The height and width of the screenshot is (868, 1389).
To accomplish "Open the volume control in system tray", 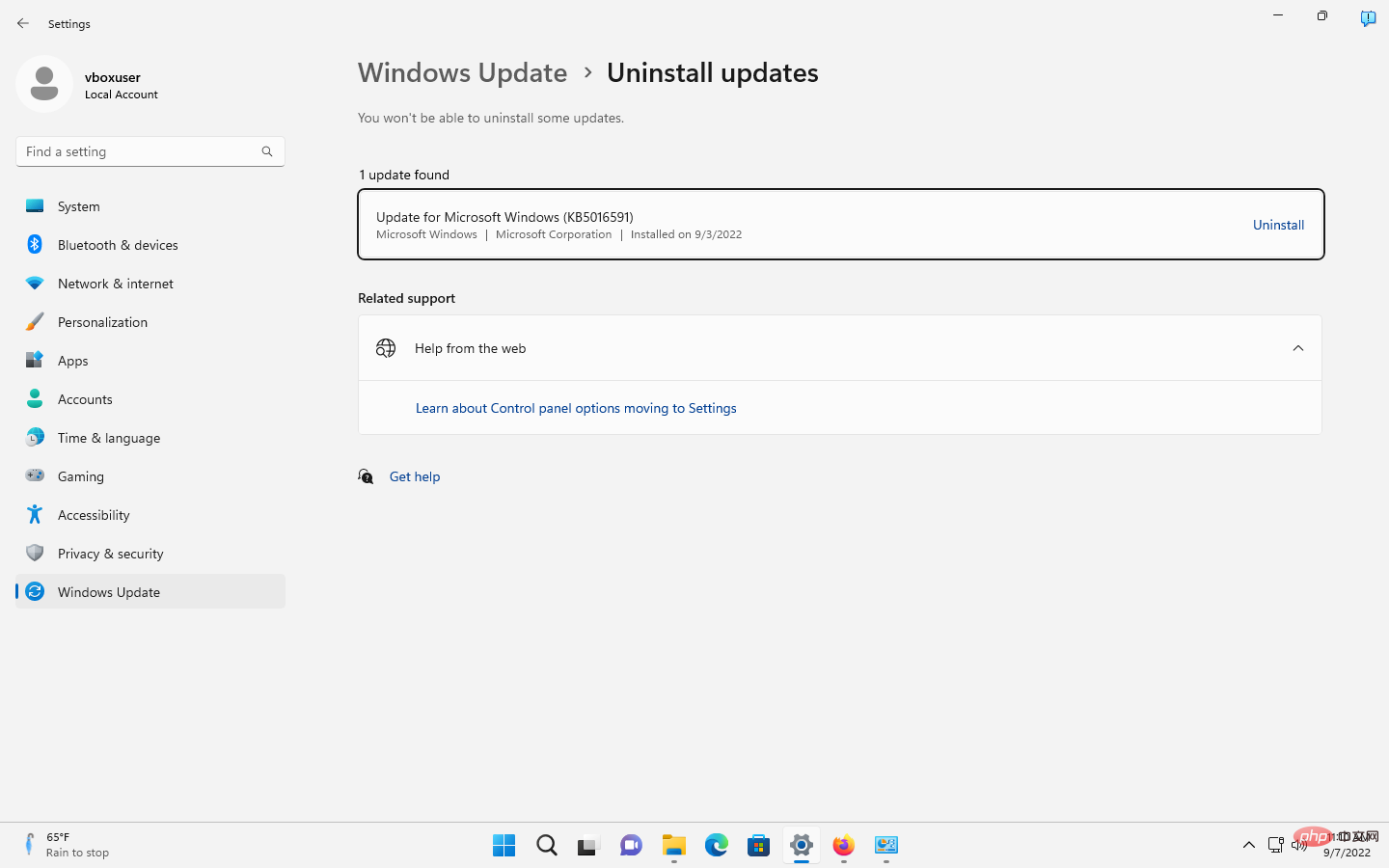I will click(x=1299, y=845).
